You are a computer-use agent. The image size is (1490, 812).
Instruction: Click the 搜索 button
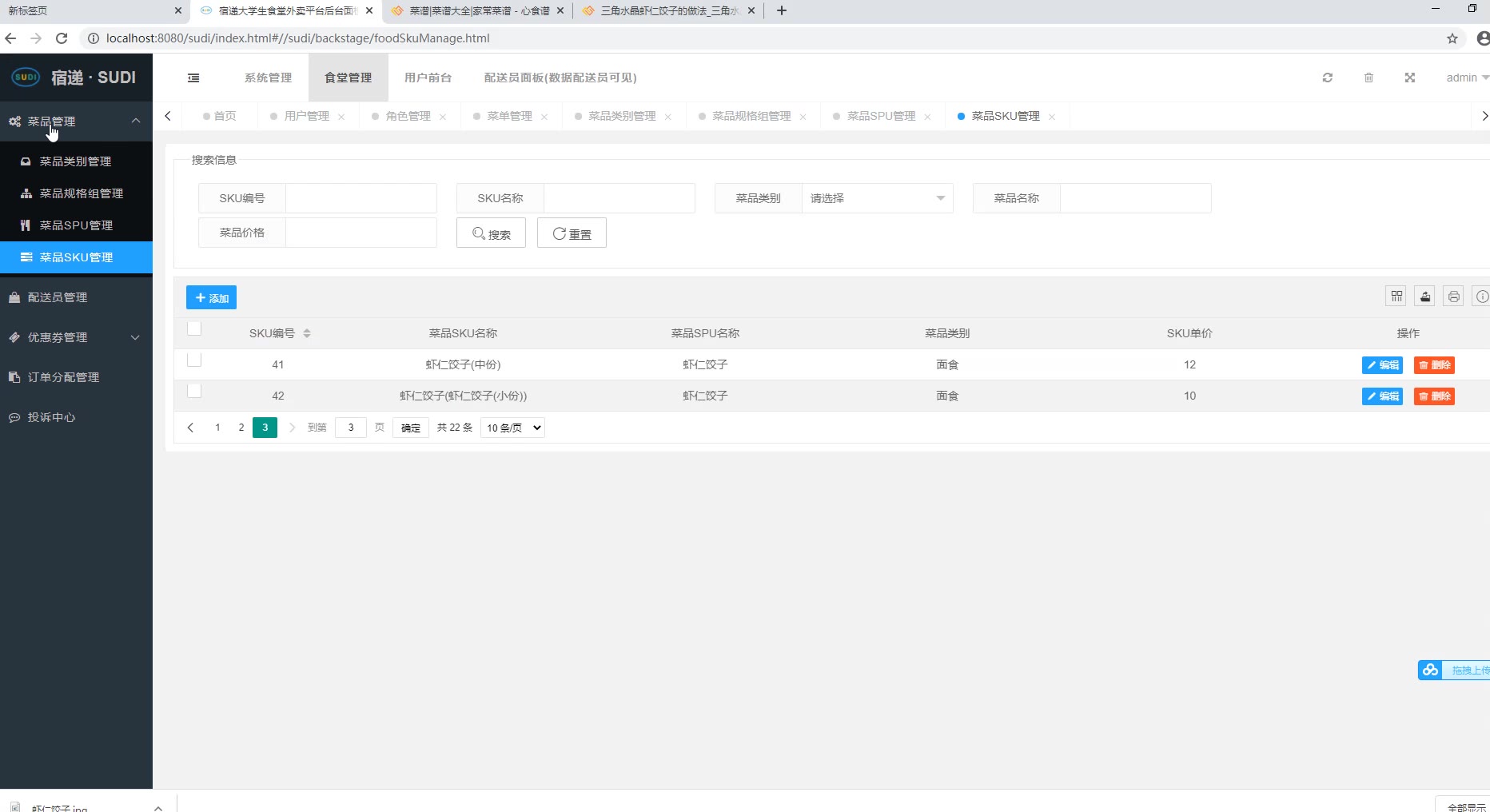point(491,233)
